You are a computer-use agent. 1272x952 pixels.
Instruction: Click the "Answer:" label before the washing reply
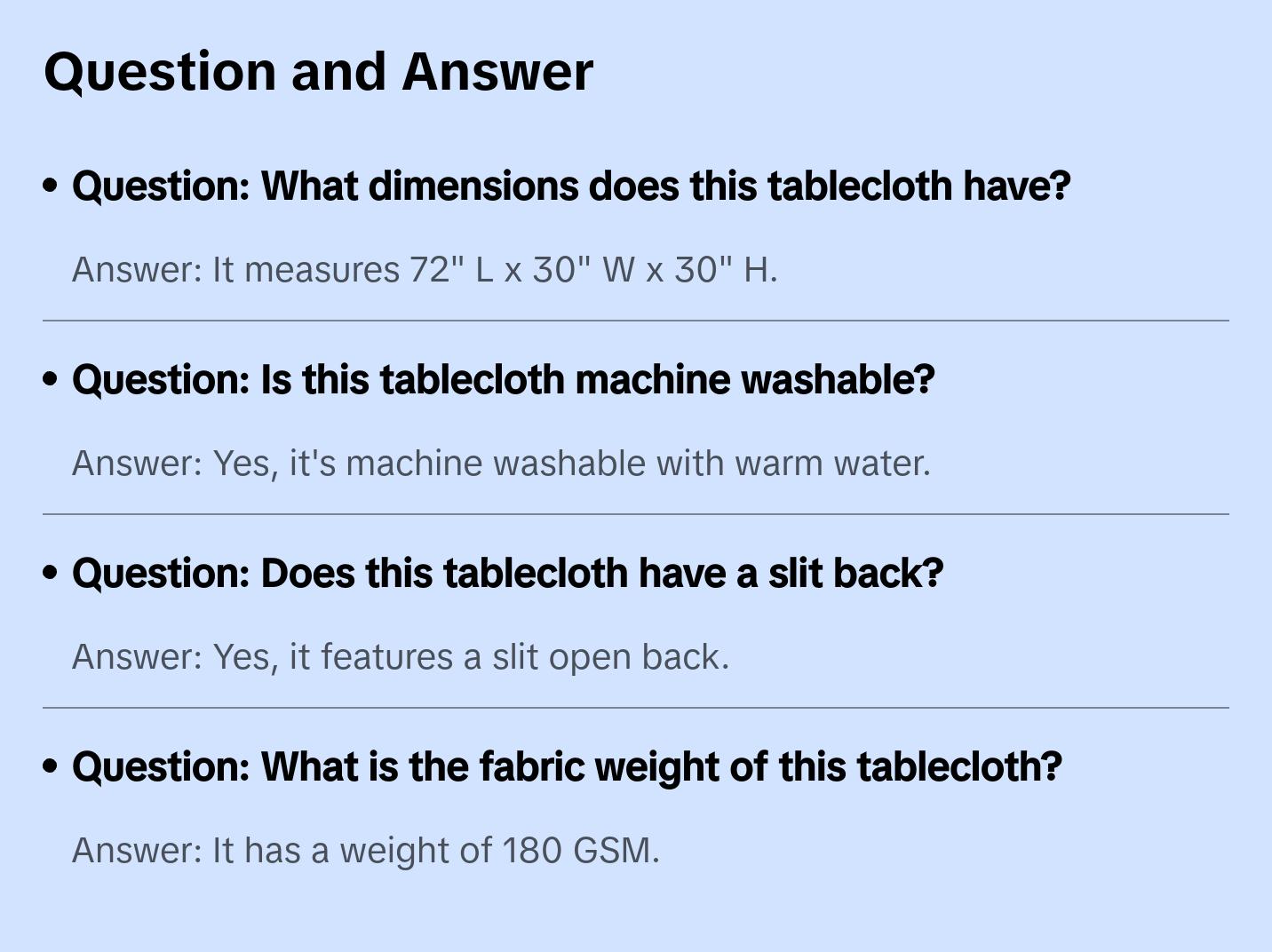coord(137,464)
